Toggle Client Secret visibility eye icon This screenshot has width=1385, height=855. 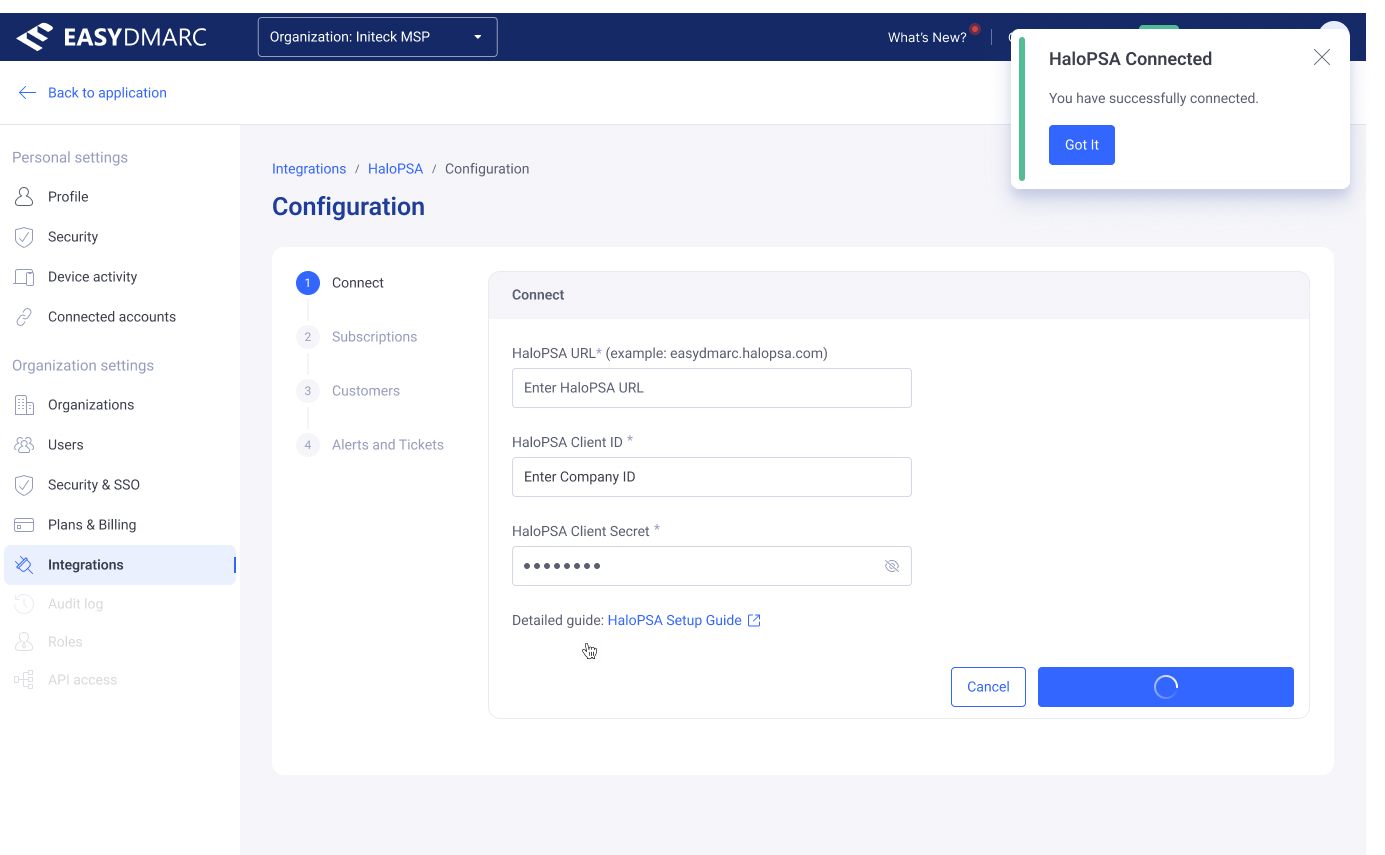tap(892, 566)
